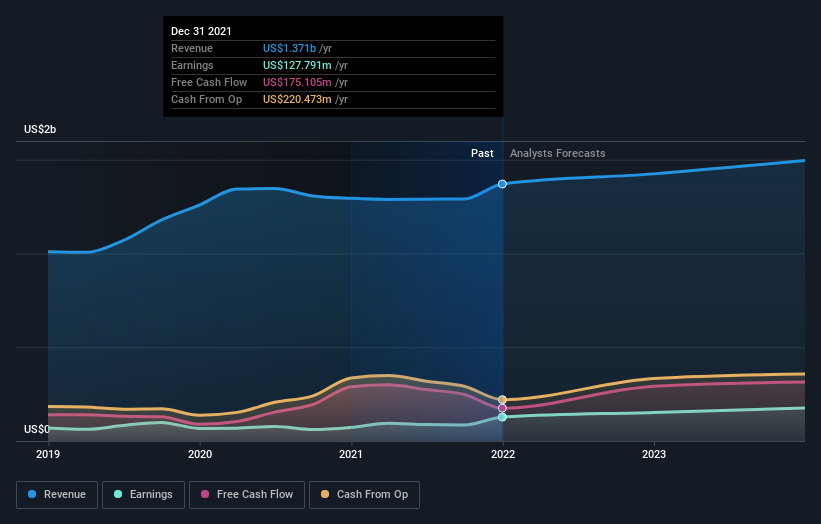Click the teal Earnings data point marker

(502, 417)
